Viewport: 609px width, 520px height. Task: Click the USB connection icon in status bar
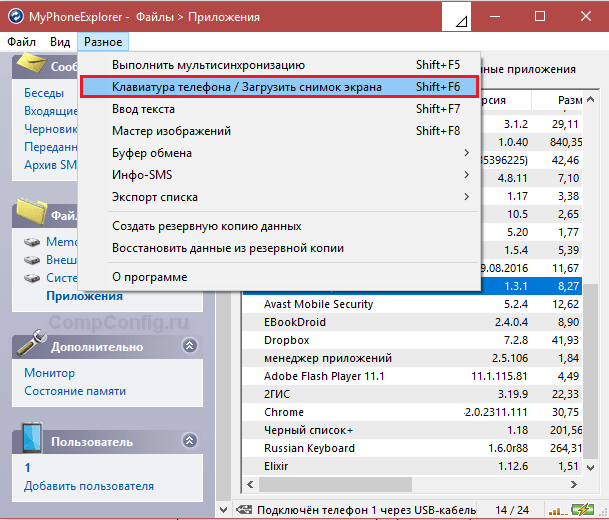(x=245, y=509)
